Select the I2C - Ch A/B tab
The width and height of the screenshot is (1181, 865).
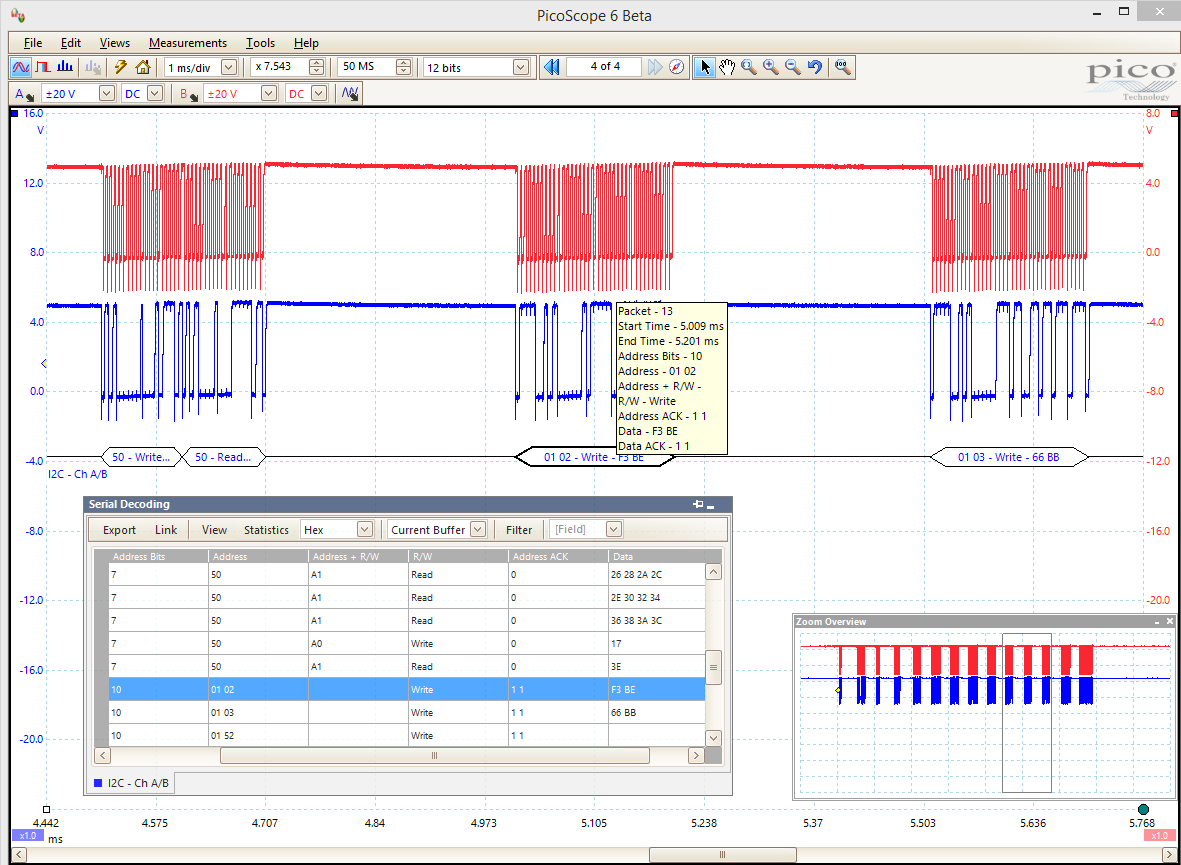(133, 783)
